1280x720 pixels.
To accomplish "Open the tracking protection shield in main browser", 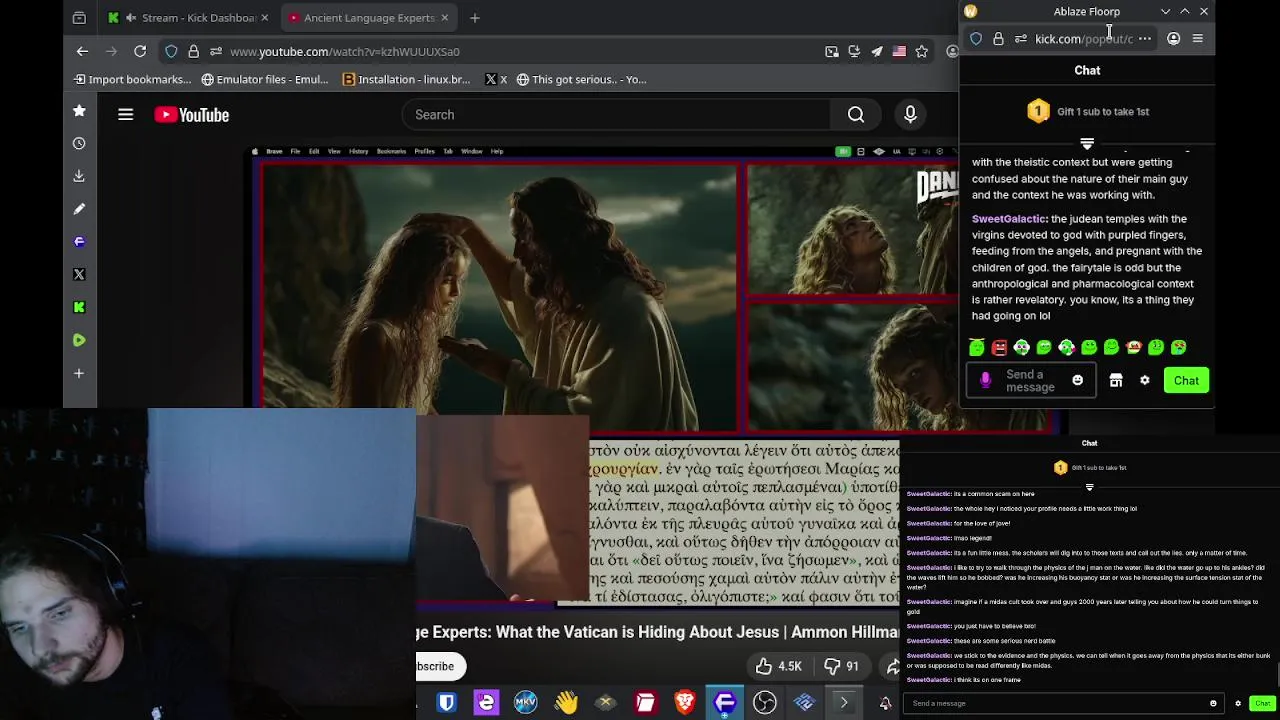I will (x=171, y=51).
